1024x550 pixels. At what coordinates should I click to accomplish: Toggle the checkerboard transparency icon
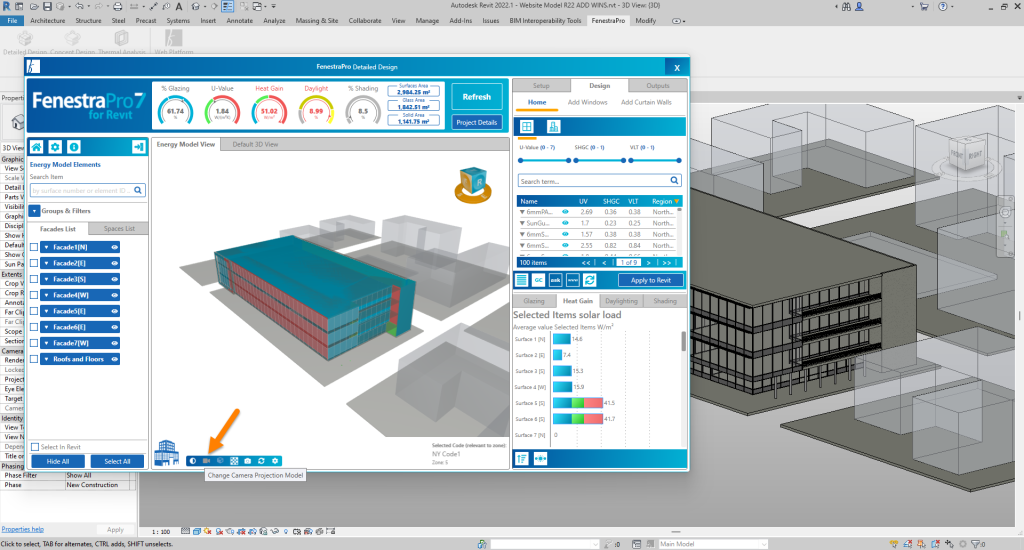[234, 461]
